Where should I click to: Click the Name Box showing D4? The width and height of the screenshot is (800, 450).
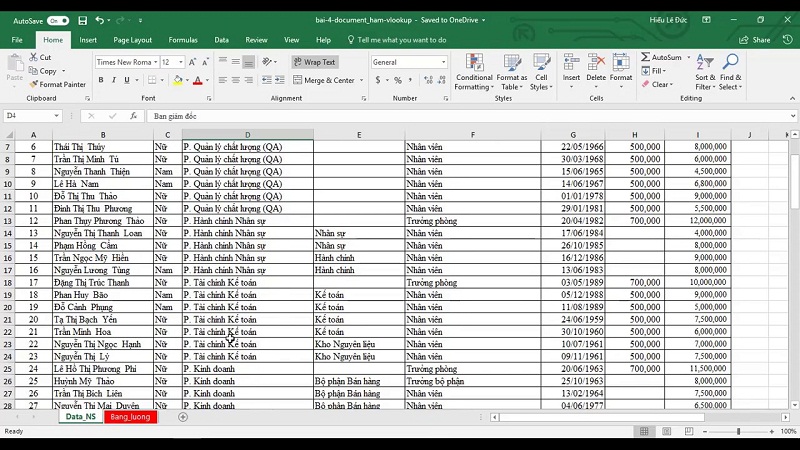[x=30, y=116]
